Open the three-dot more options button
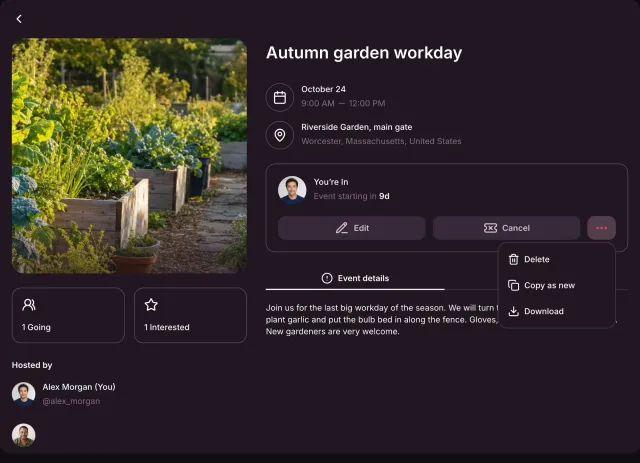Viewport: 640px width, 463px height. (x=601, y=228)
